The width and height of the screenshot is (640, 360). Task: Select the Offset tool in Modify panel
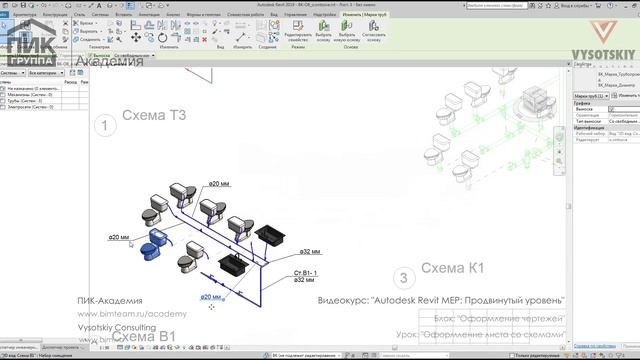(x=149, y=25)
